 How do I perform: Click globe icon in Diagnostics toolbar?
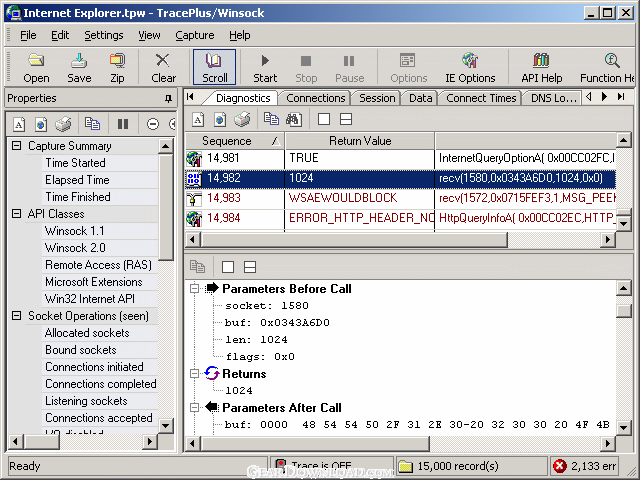tap(220, 120)
